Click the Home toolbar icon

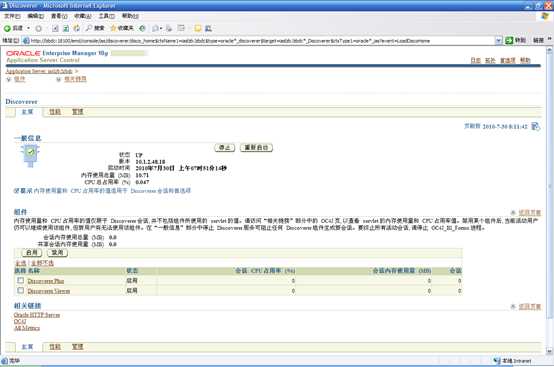point(77,28)
